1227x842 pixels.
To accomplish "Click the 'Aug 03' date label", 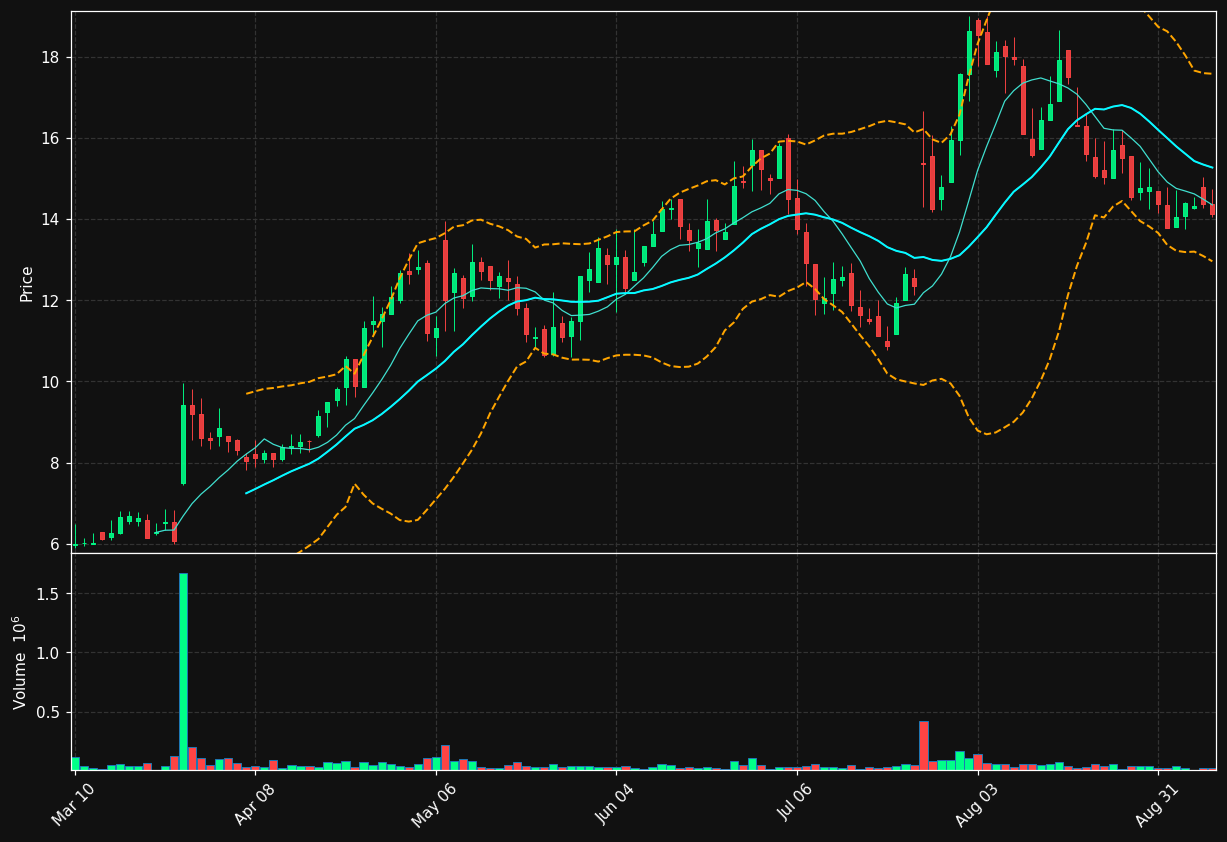I will click(976, 804).
